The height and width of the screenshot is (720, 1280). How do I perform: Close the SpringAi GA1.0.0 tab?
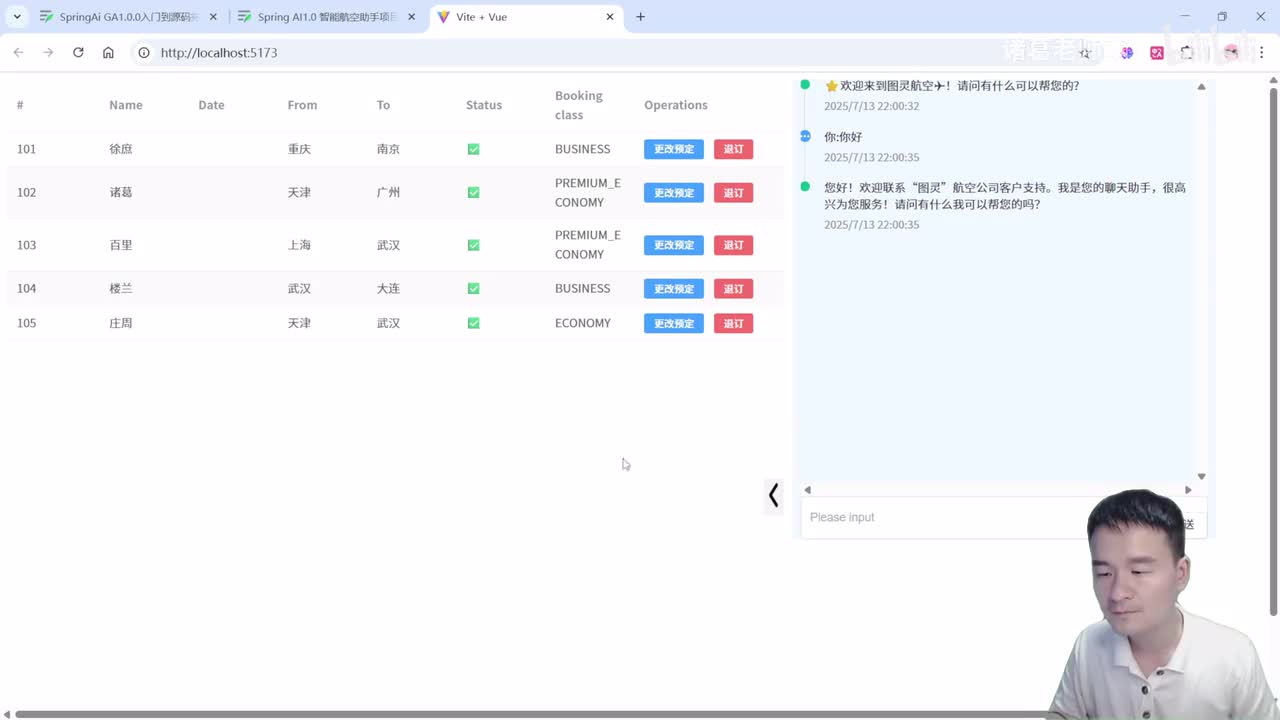tap(213, 17)
